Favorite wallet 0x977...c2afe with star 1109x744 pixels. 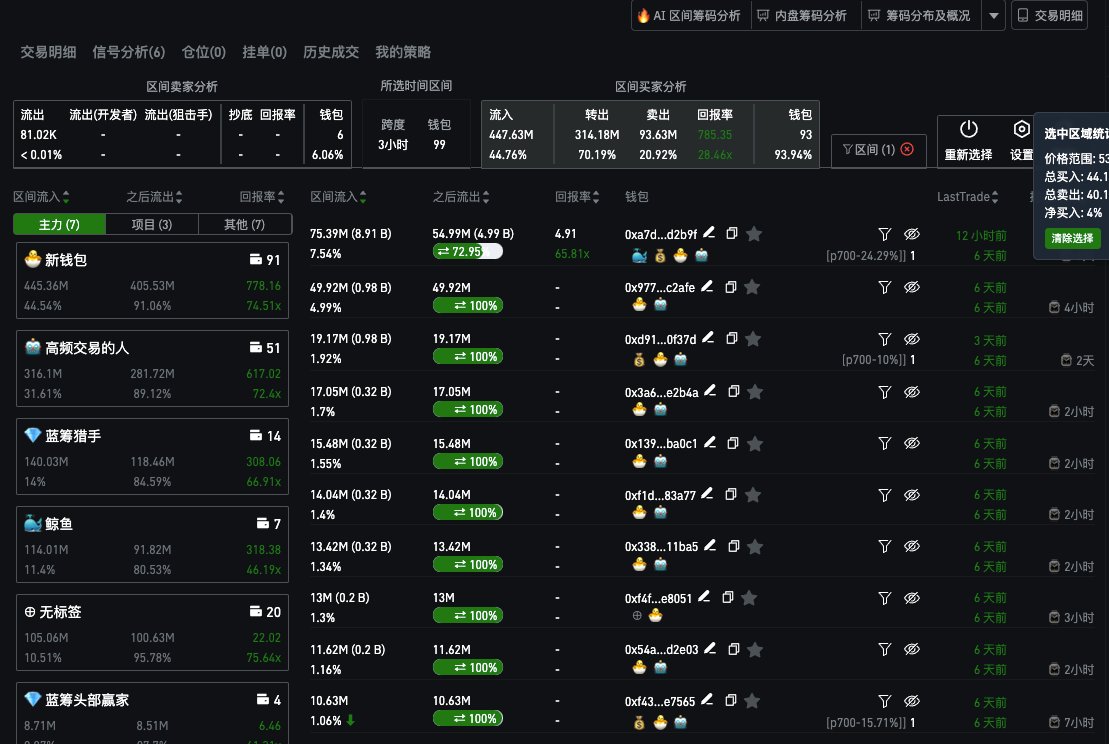pos(753,286)
